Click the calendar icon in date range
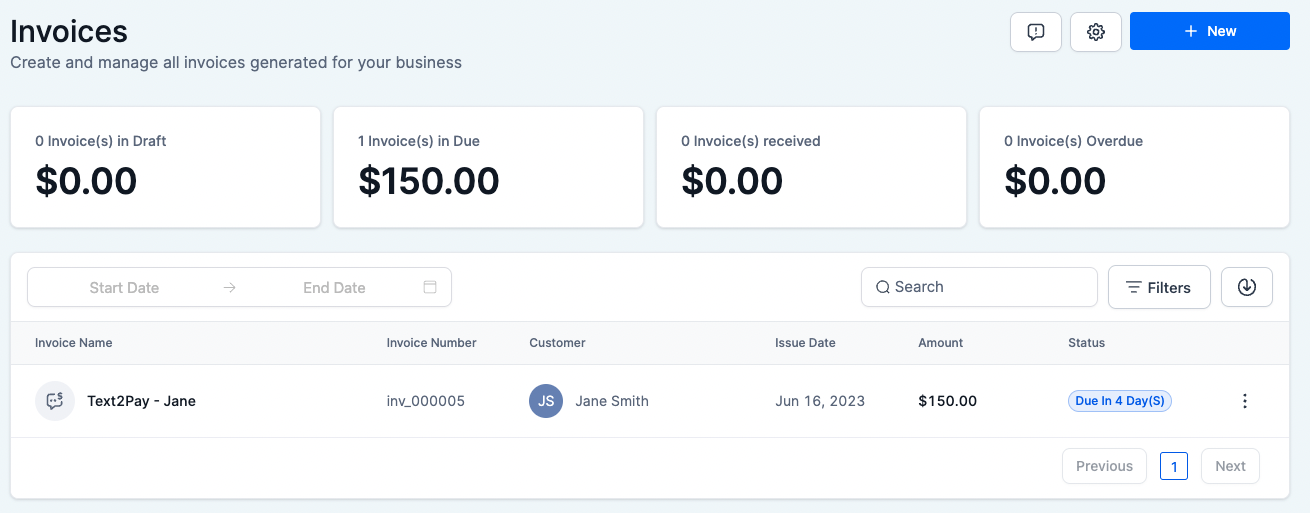The height and width of the screenshot is (513, 1310). 430,287
